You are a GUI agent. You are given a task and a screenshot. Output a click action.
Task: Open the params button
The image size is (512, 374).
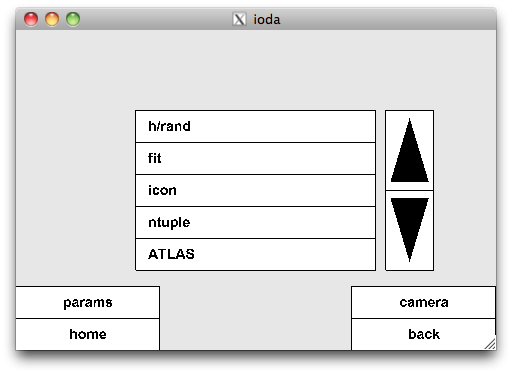[x=88, y=302]
